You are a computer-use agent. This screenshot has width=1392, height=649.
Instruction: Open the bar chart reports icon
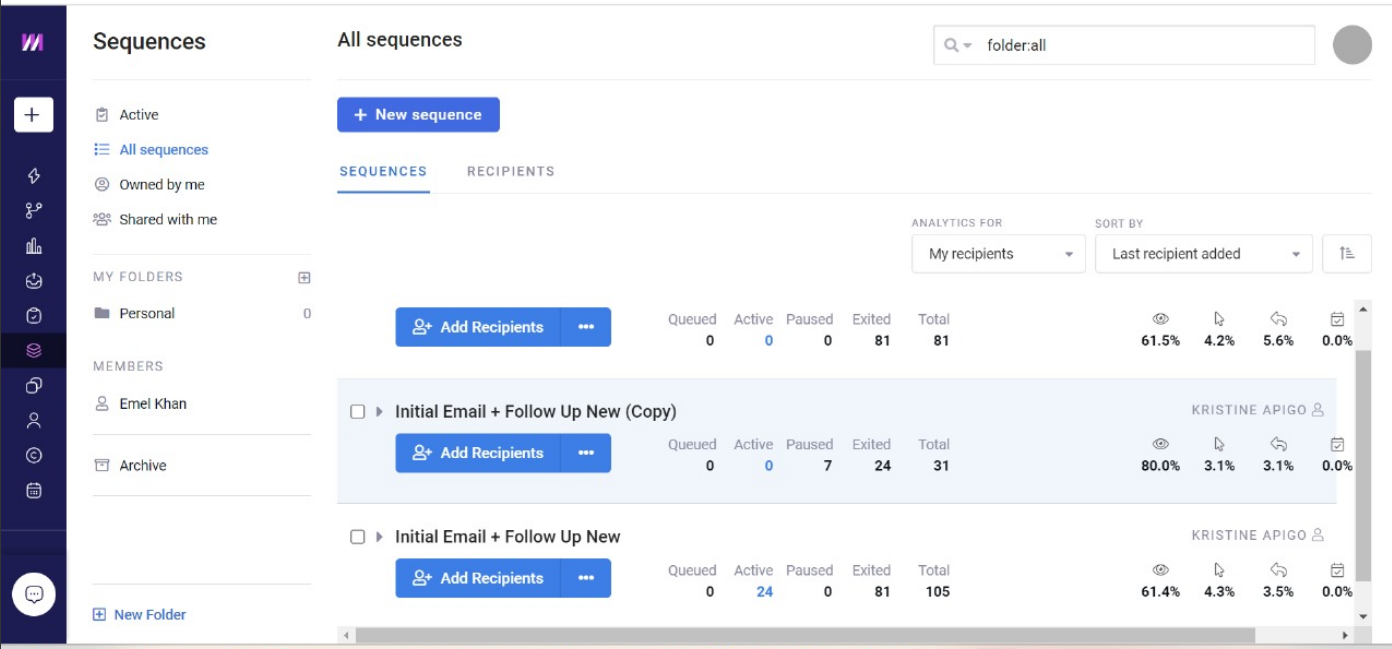pyautogui.click(x=34, y=246)
